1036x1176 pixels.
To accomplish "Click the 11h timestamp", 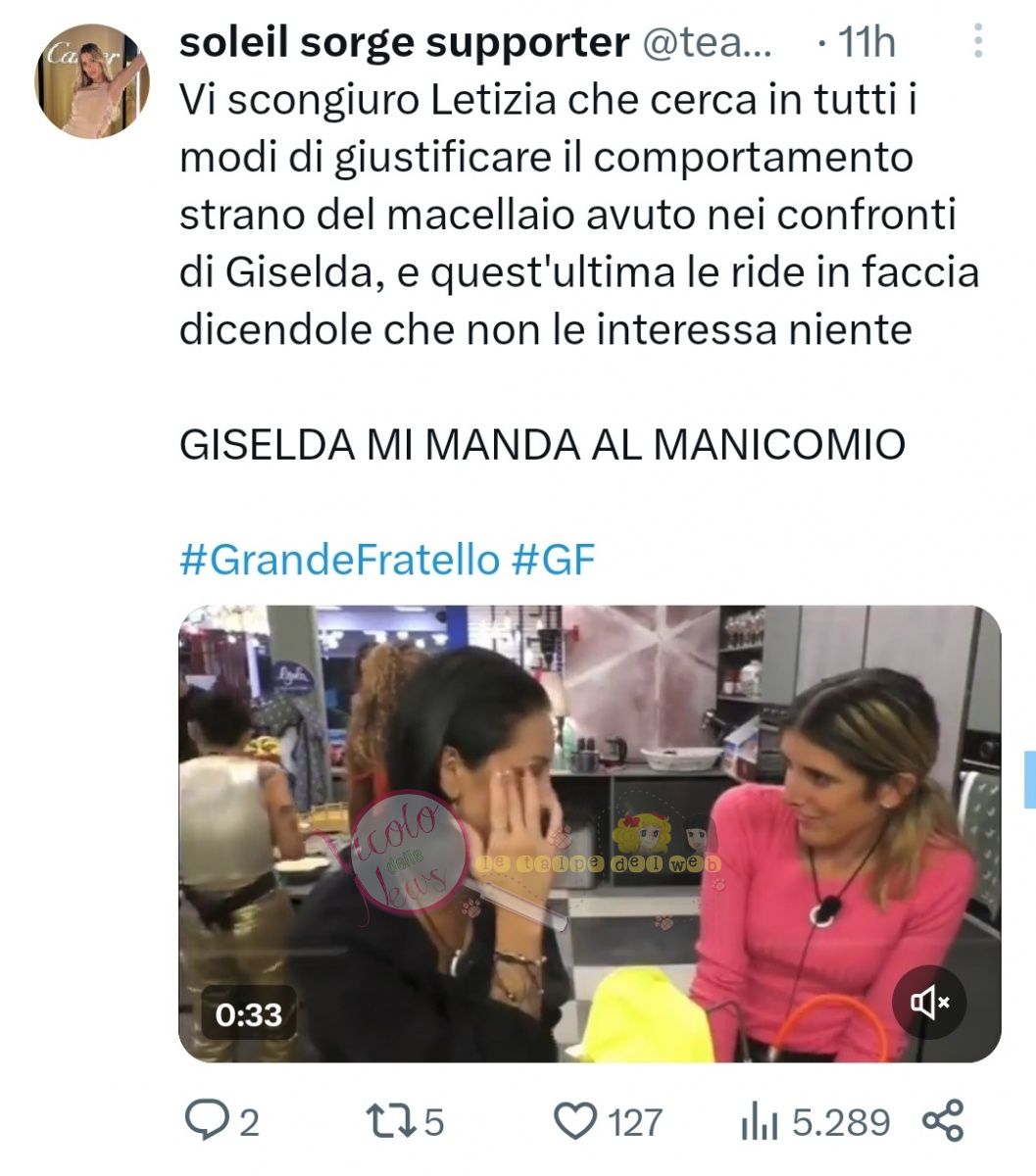I will (x=867, y=41).
